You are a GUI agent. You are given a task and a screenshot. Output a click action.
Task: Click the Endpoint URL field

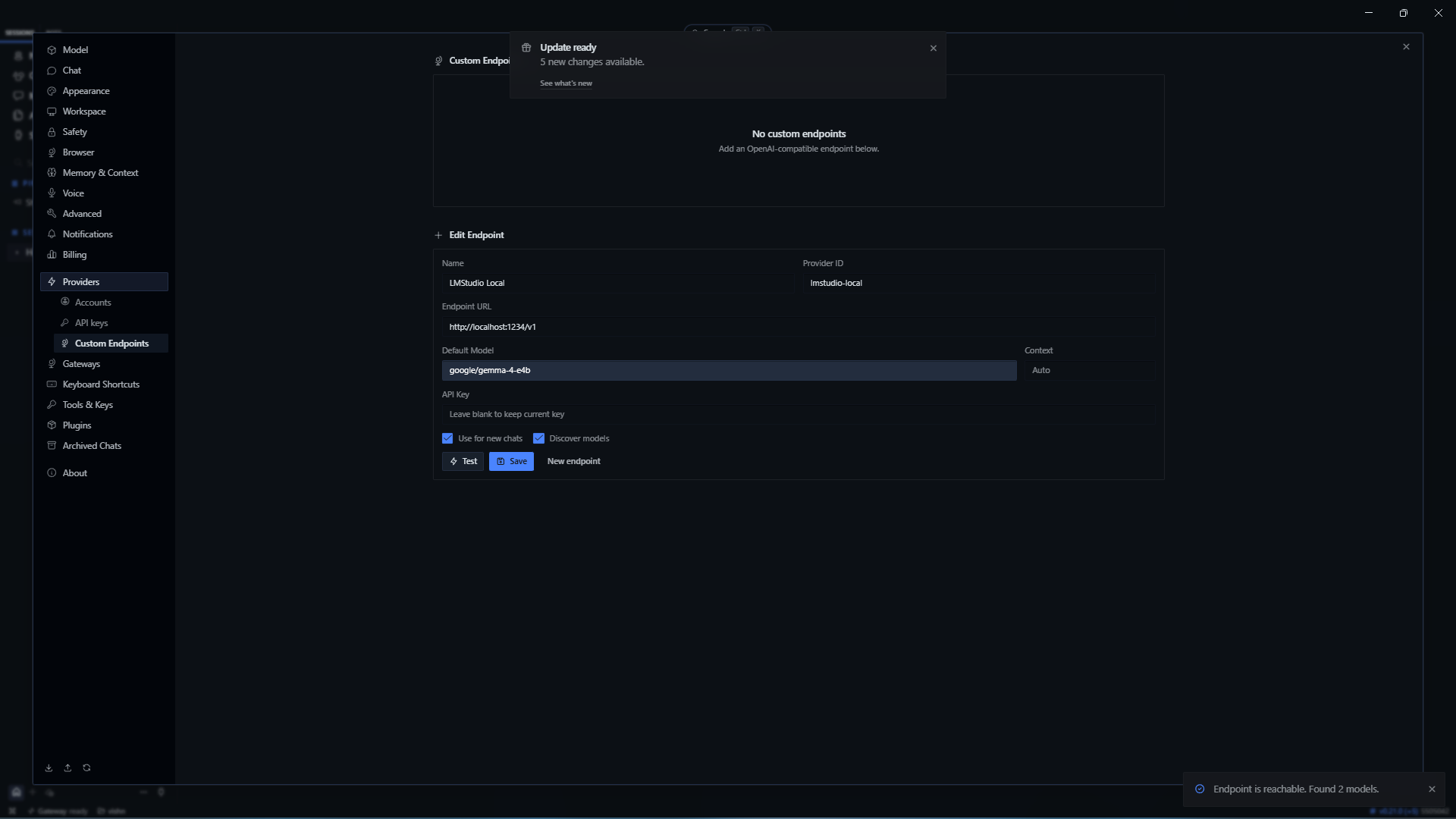coord(798,327)
